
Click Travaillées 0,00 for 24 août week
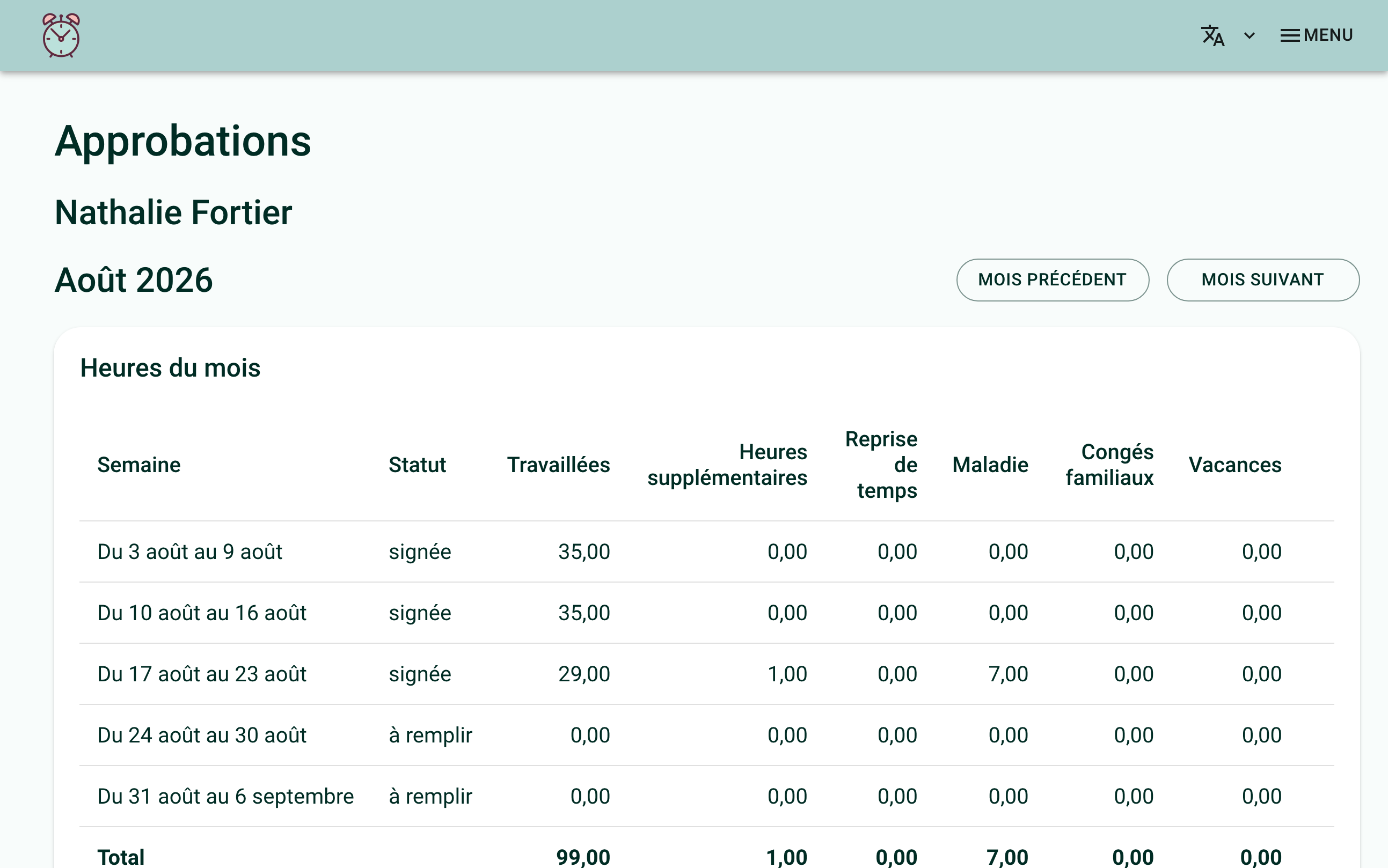tap(590, 735)
